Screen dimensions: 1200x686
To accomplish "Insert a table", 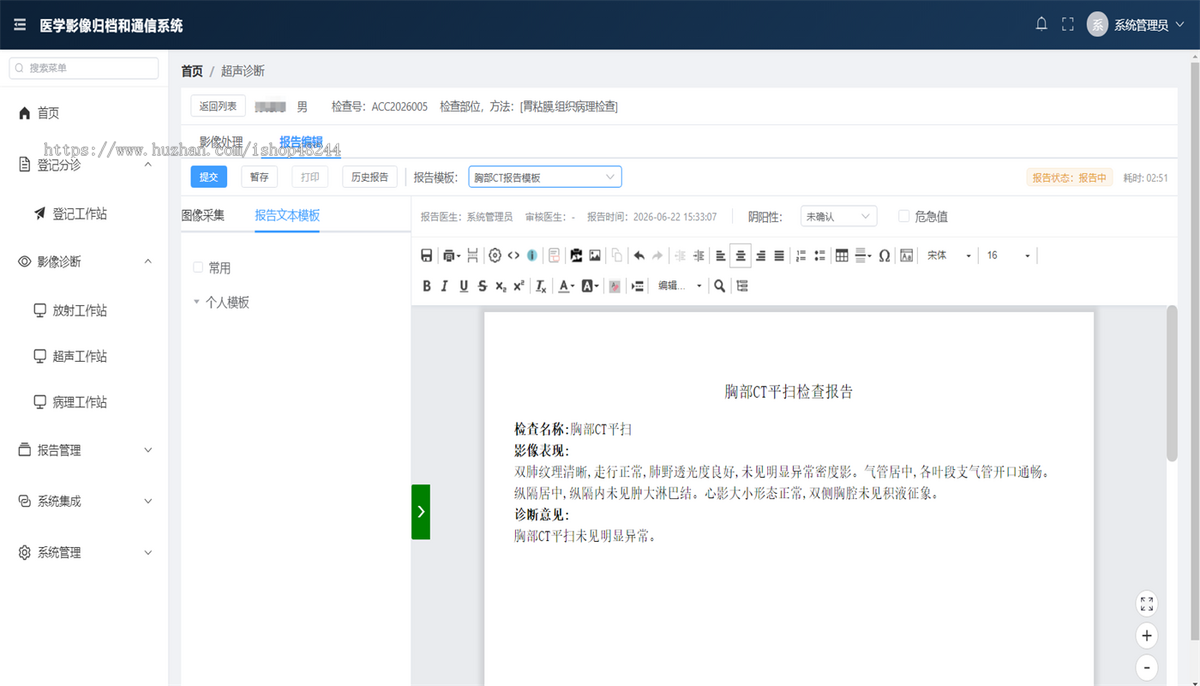I will pos(842,256).
